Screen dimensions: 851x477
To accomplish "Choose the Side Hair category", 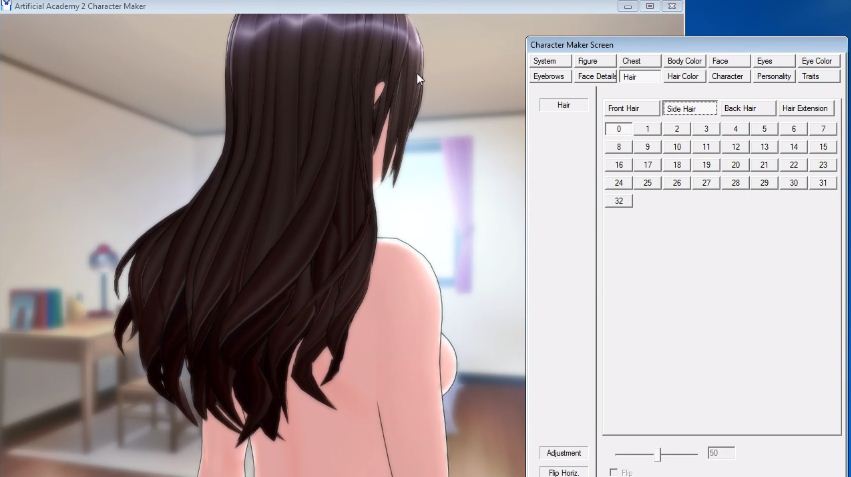I will (x=689, y=109).
